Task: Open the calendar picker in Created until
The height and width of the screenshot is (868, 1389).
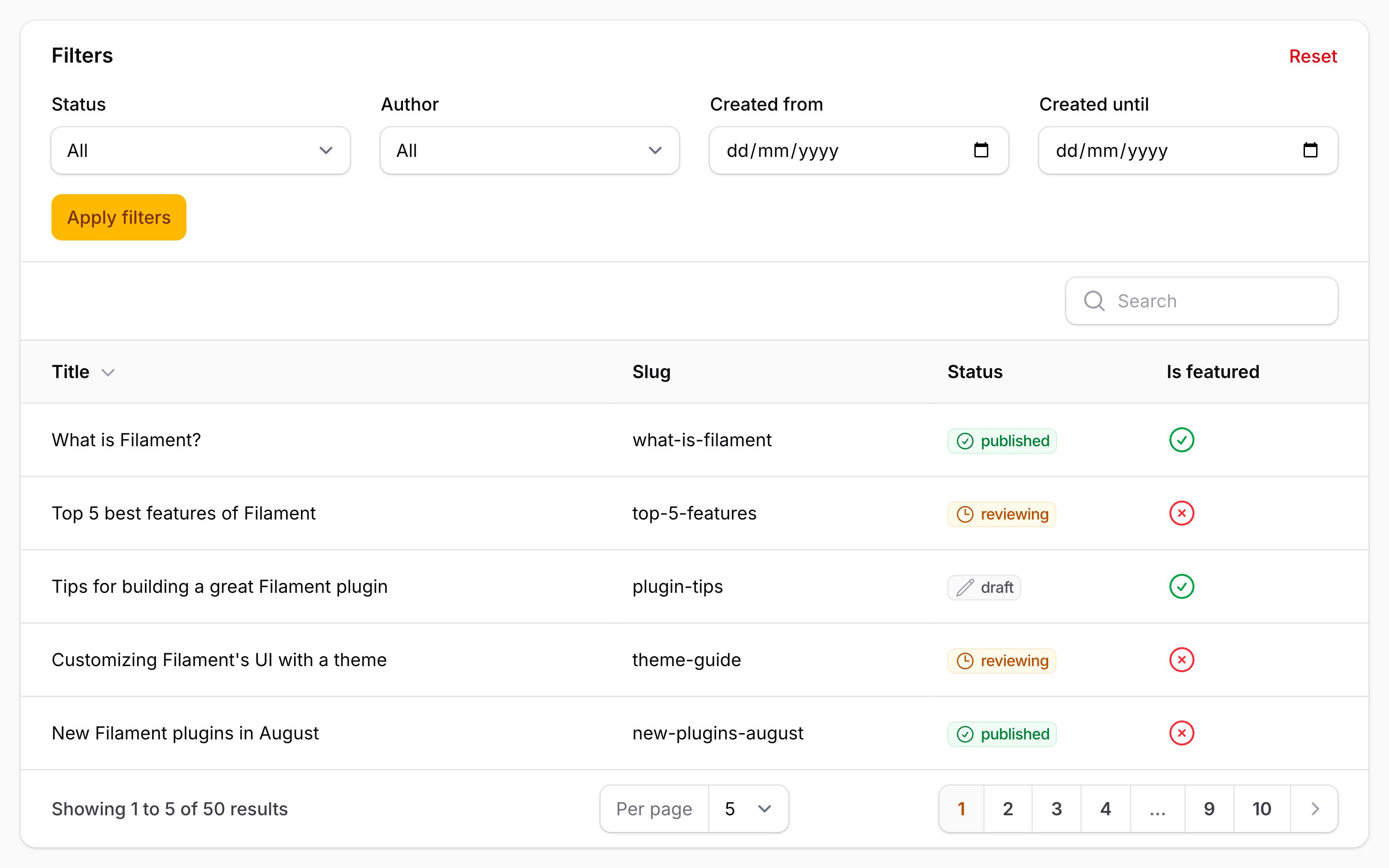Action: click(x=1311, y=150)
